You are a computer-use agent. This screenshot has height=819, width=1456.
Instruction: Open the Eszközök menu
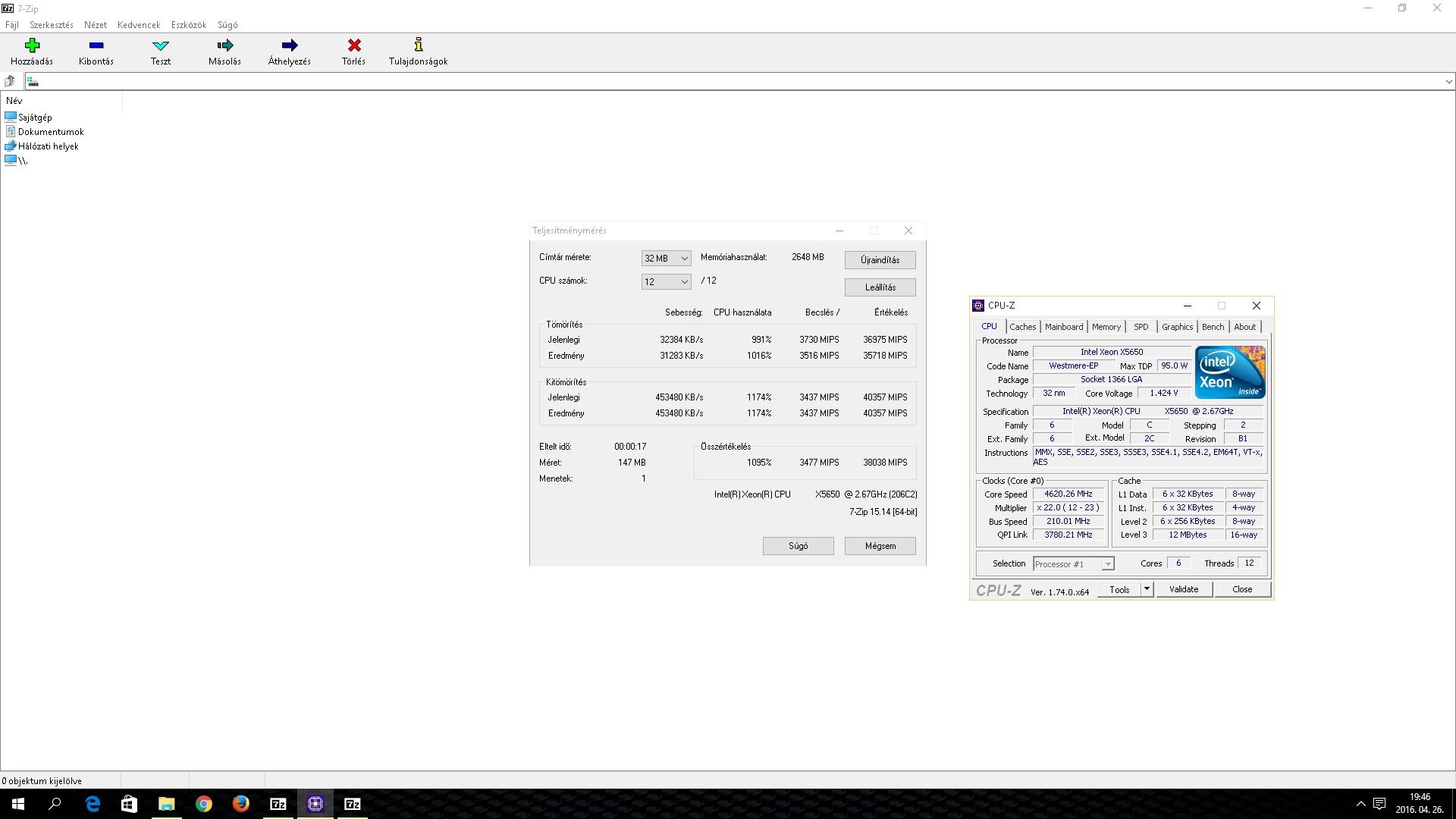(x=189, y=25)
